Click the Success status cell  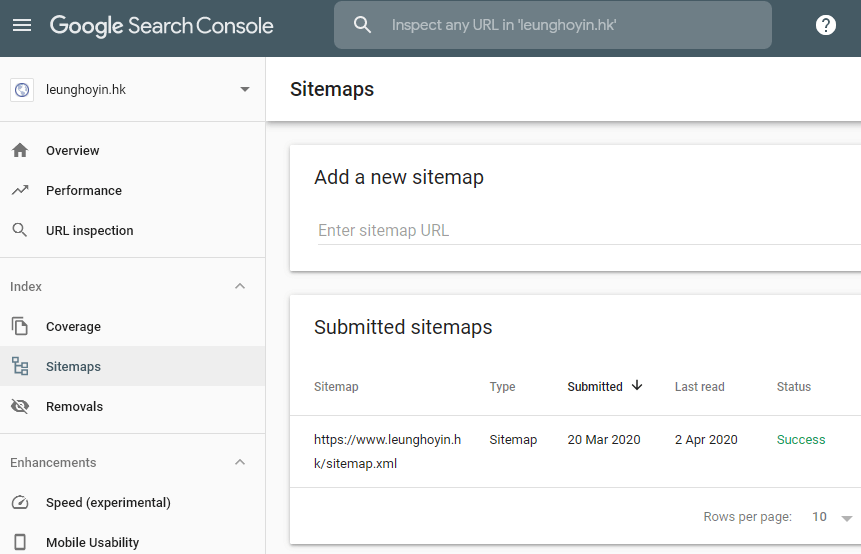tap(801, 440)
